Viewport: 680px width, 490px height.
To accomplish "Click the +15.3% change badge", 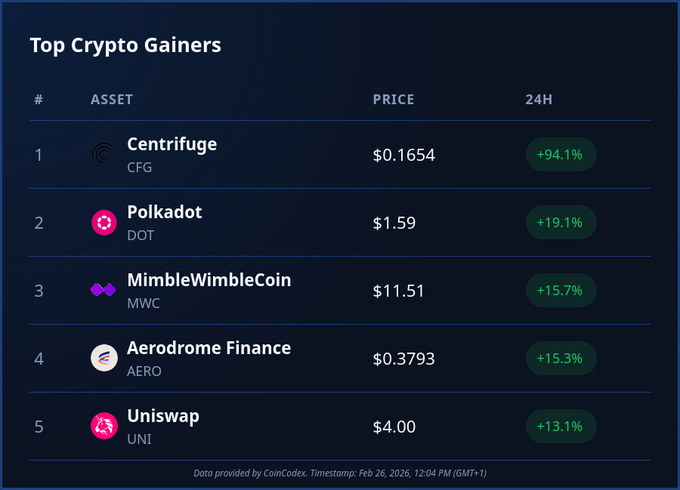I will 560,359.
